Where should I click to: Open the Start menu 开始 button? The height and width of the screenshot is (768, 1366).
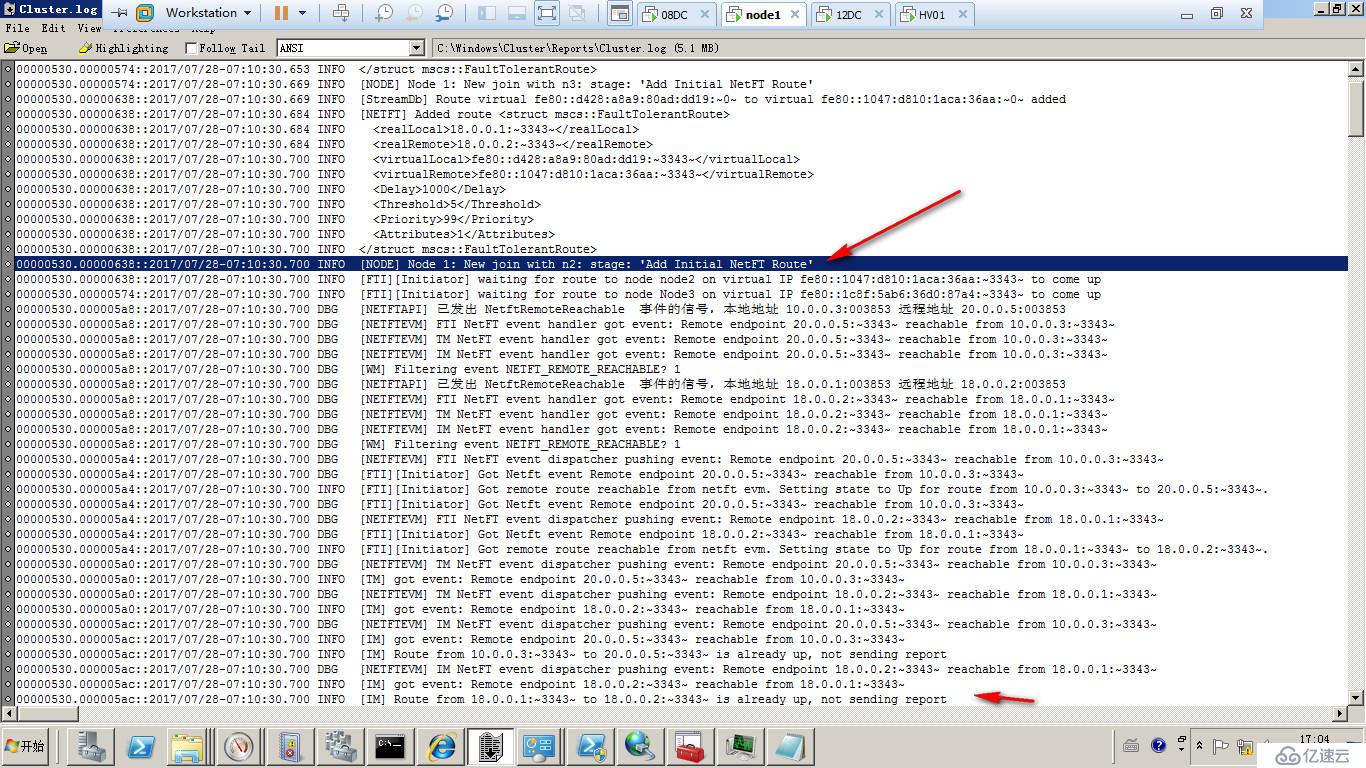pos(26,746)
